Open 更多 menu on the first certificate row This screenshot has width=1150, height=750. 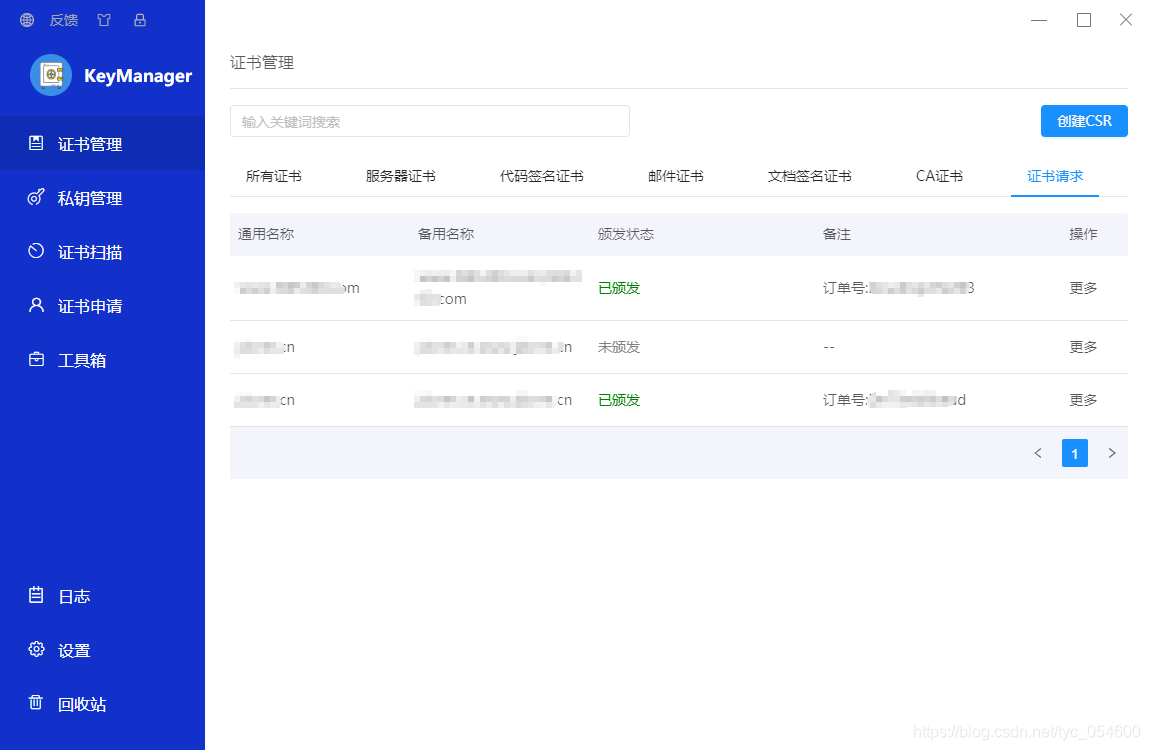tap(1083, 287)
